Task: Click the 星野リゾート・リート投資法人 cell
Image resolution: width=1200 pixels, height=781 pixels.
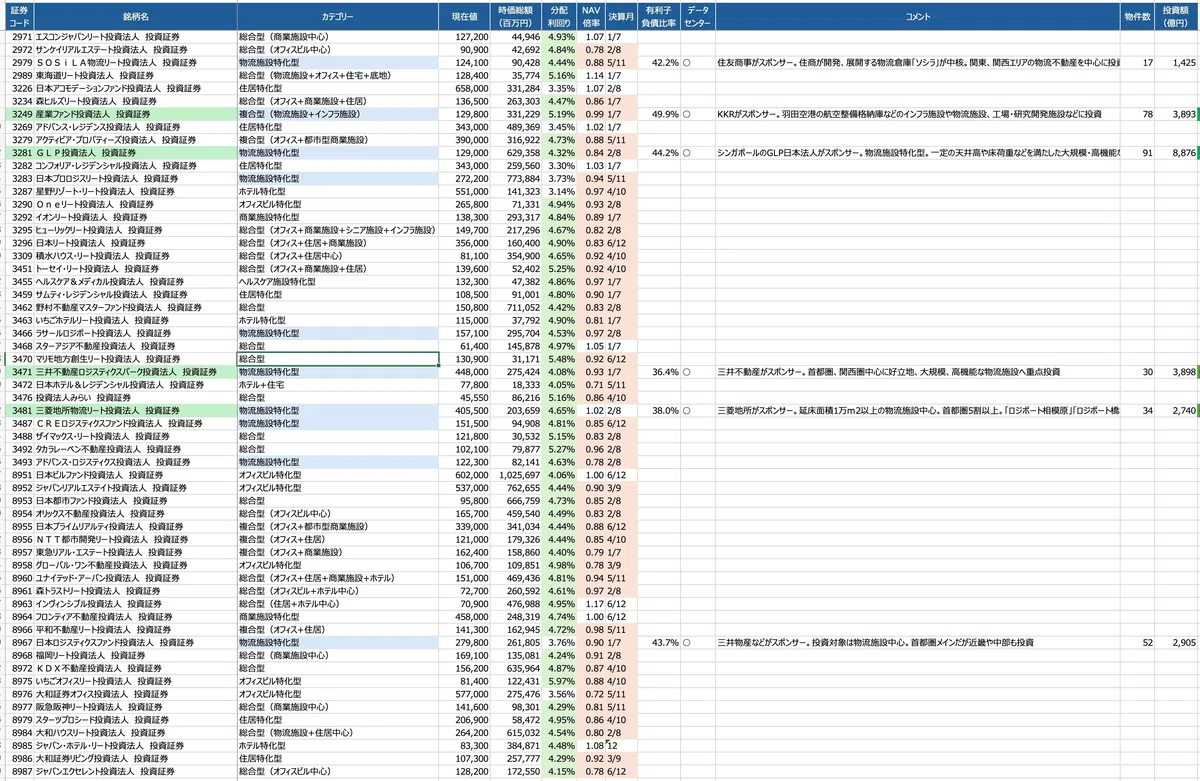Action: point(136,191)
